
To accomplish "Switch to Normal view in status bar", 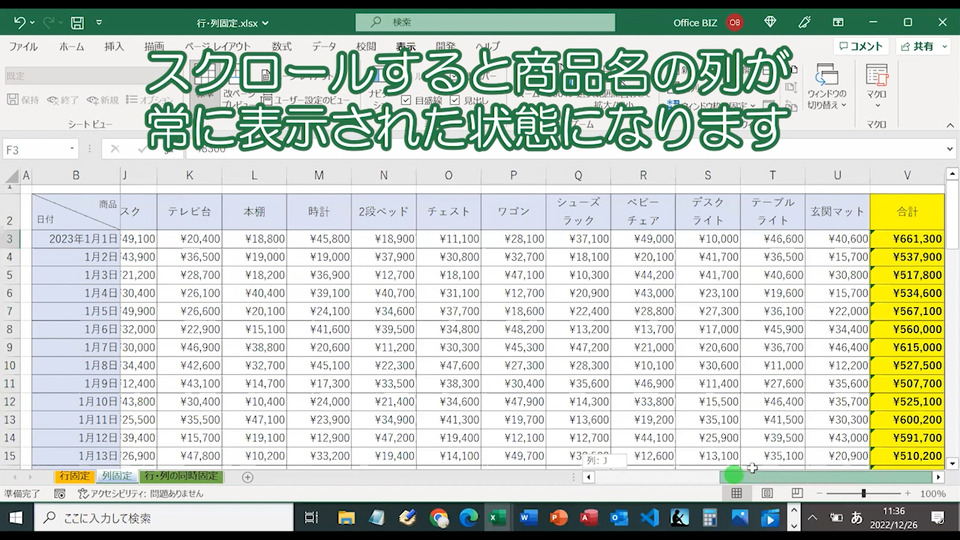I will coord(737,493).
